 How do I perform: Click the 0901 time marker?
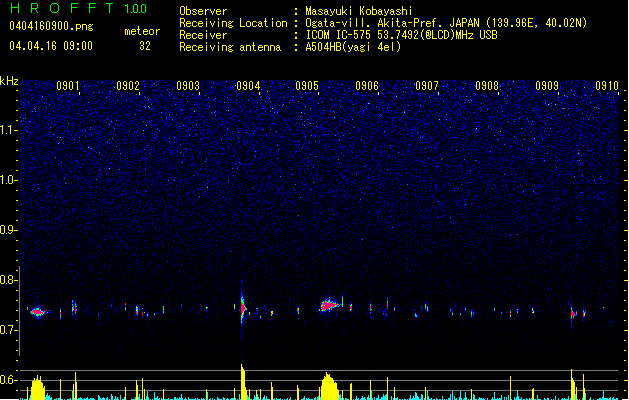pos(68,86)
